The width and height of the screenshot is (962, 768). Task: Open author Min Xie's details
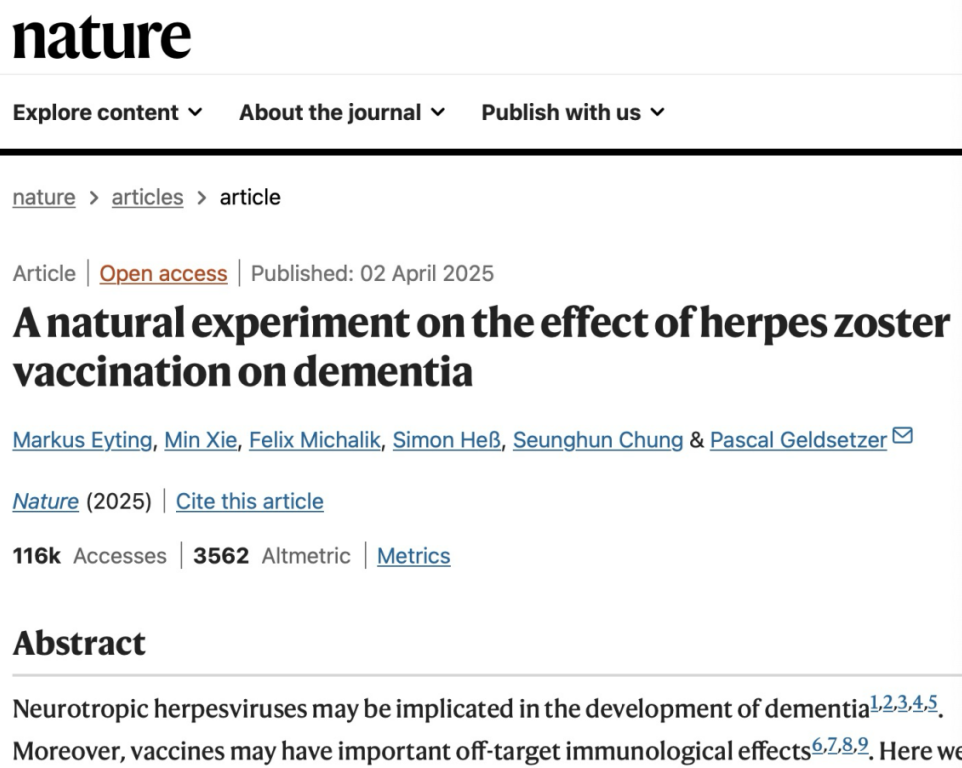[201, 440]
